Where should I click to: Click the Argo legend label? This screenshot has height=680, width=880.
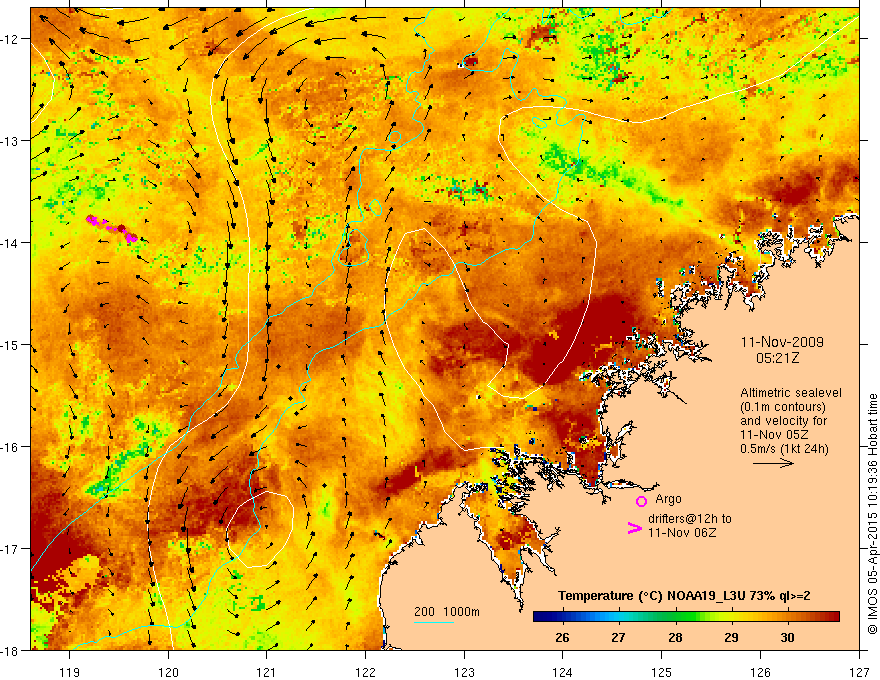[668, 499]
